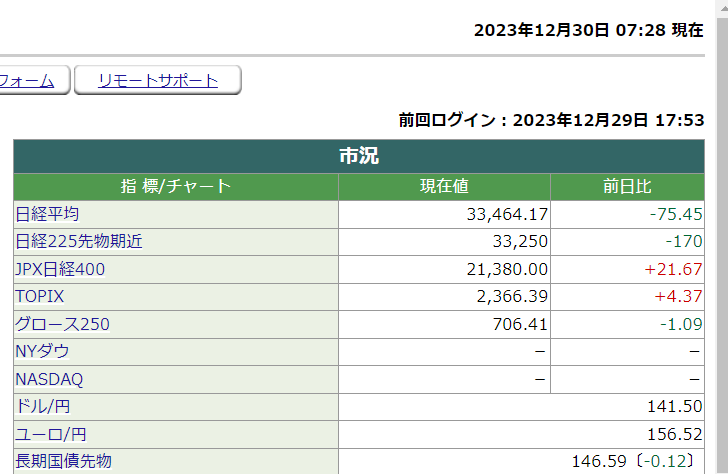Open the 日経225先物期近 indicator link

point(79,241)
